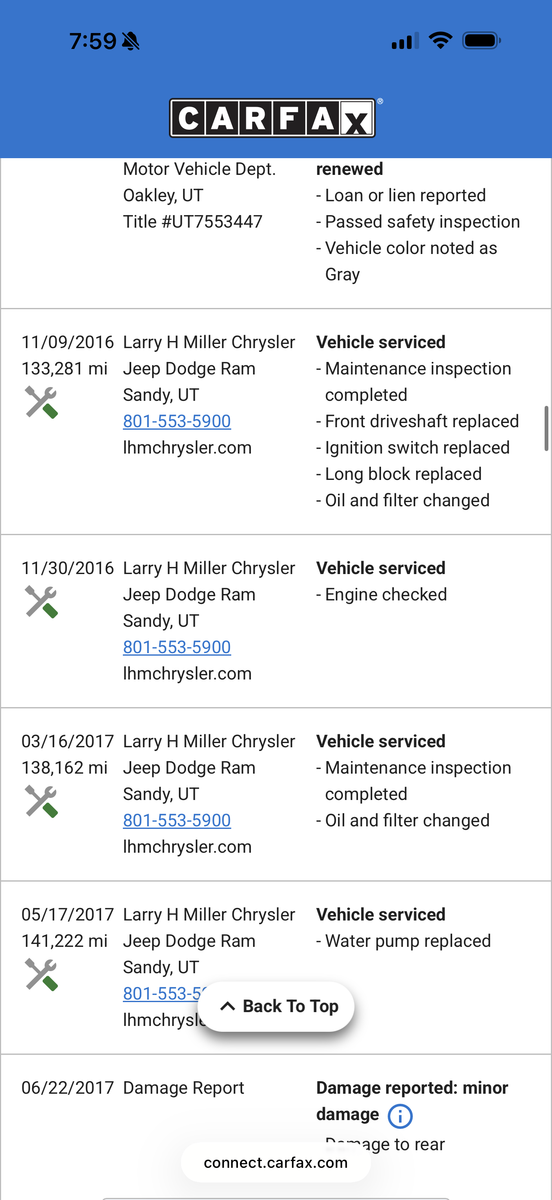552x1200 pixels.
Task: Click the page scrollbar on right edge
Action: click(x=545, y=428)
